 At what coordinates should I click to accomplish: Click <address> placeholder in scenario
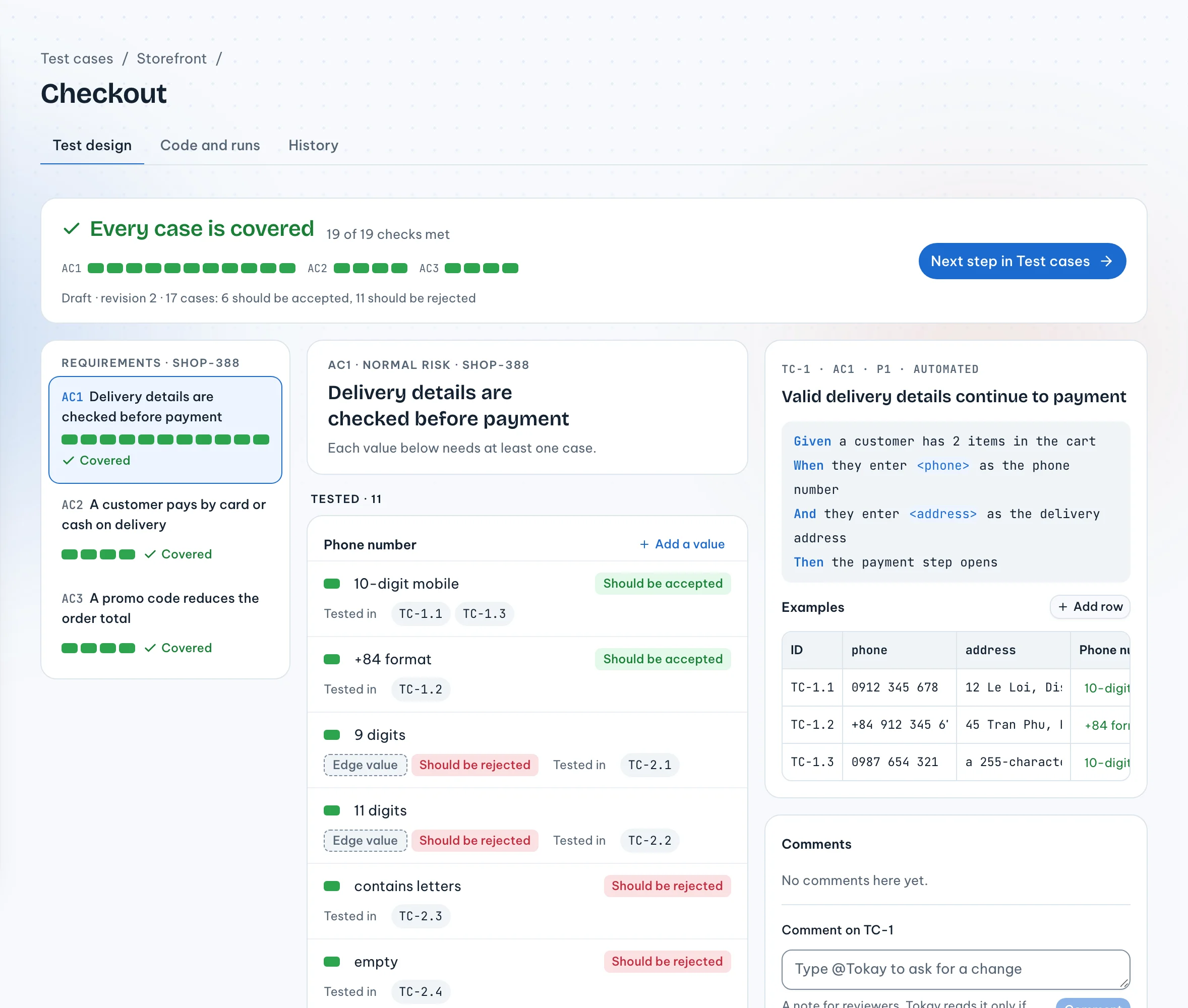click(943, 514)
